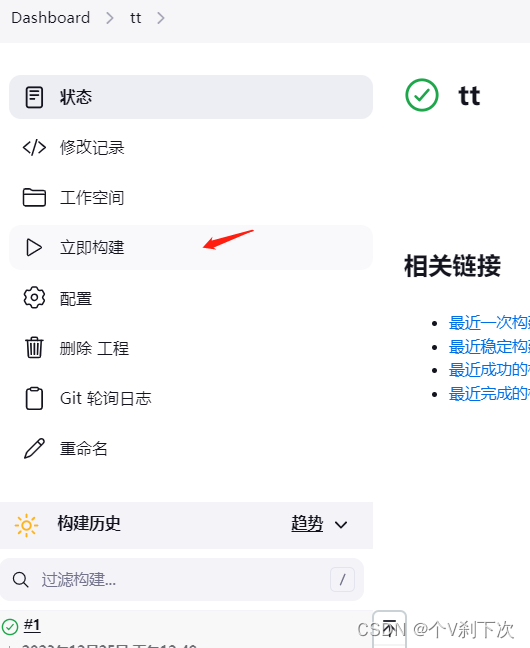Viewport: 530px width, 648px height.
Task: Select the 工作空间 sidebar item
Action: [x=191, y=198]
